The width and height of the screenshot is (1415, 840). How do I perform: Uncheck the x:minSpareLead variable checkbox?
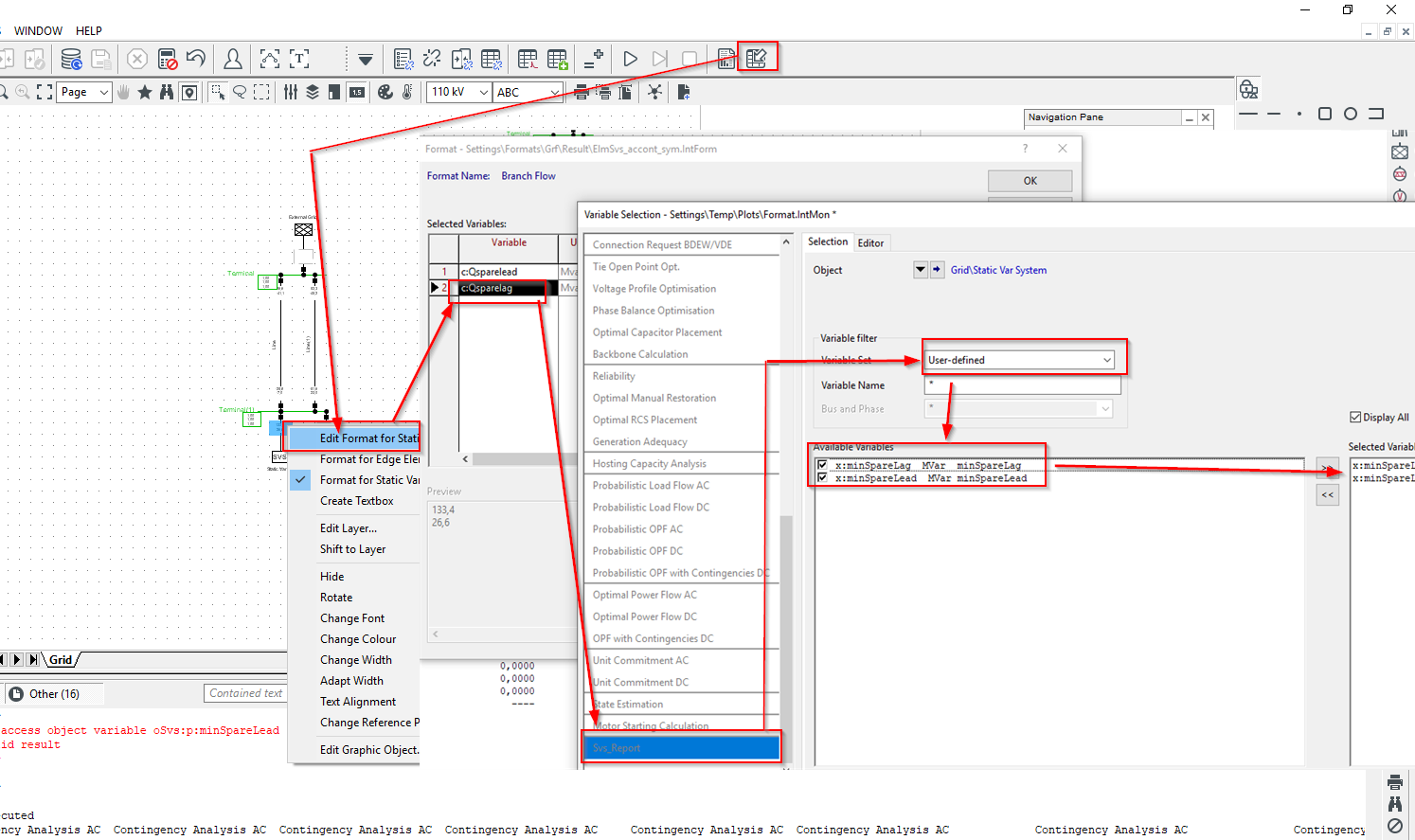822,478
